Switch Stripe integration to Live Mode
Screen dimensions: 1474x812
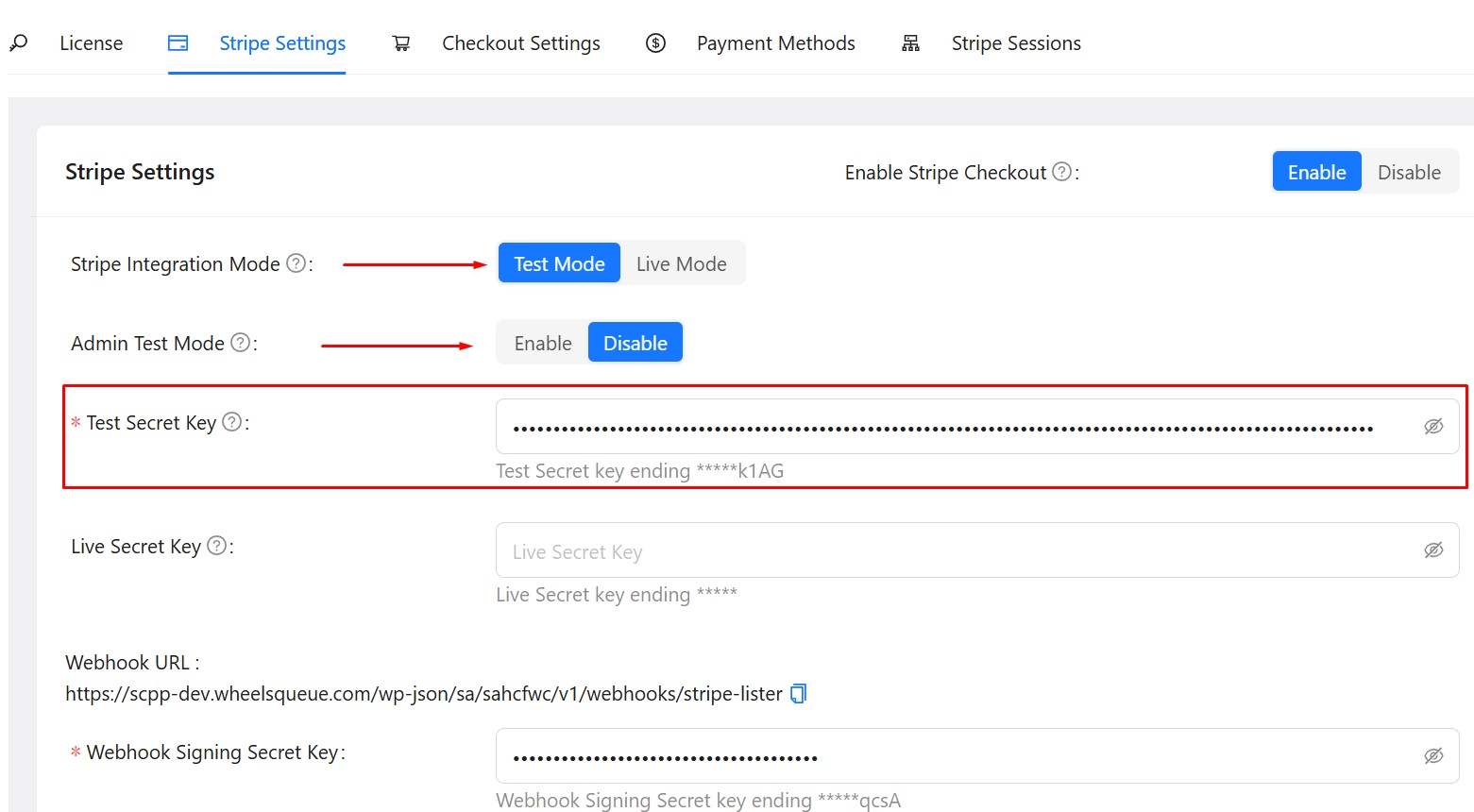pyautogui.click(x=681, y=264)
